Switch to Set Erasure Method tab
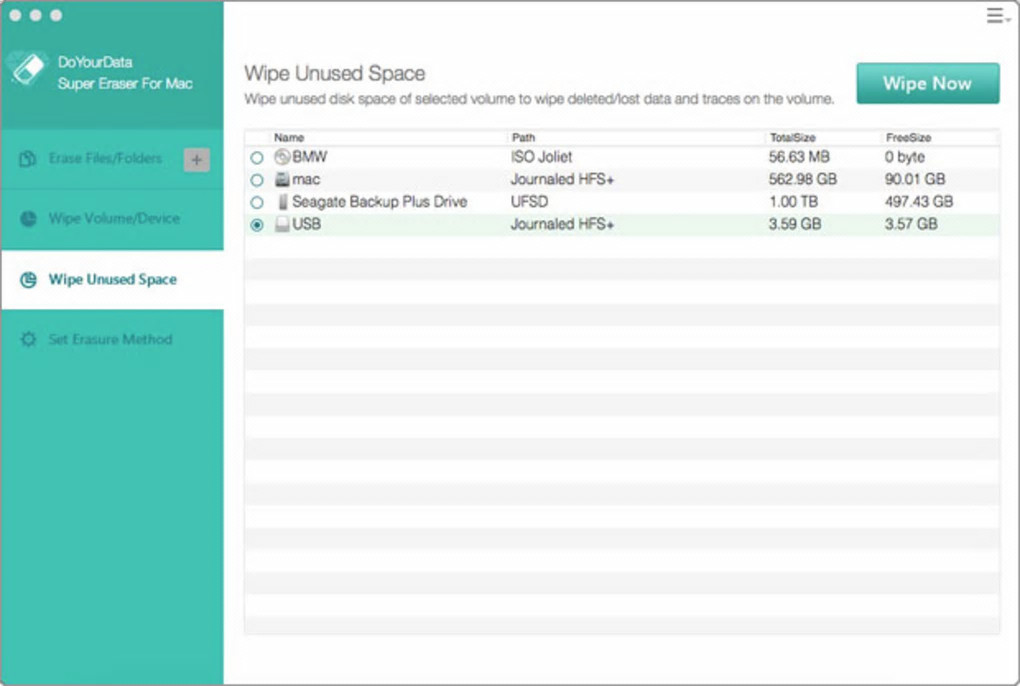The width and height of the screenshot is (1020, 686). 110,340
